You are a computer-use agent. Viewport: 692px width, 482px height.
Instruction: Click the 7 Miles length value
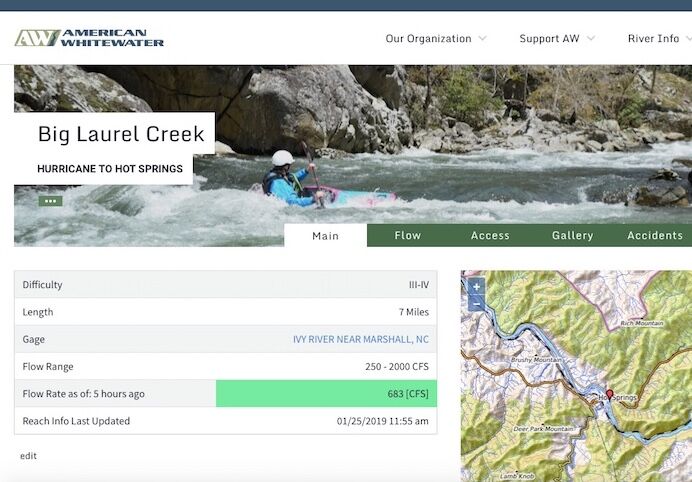click(414, 312)
